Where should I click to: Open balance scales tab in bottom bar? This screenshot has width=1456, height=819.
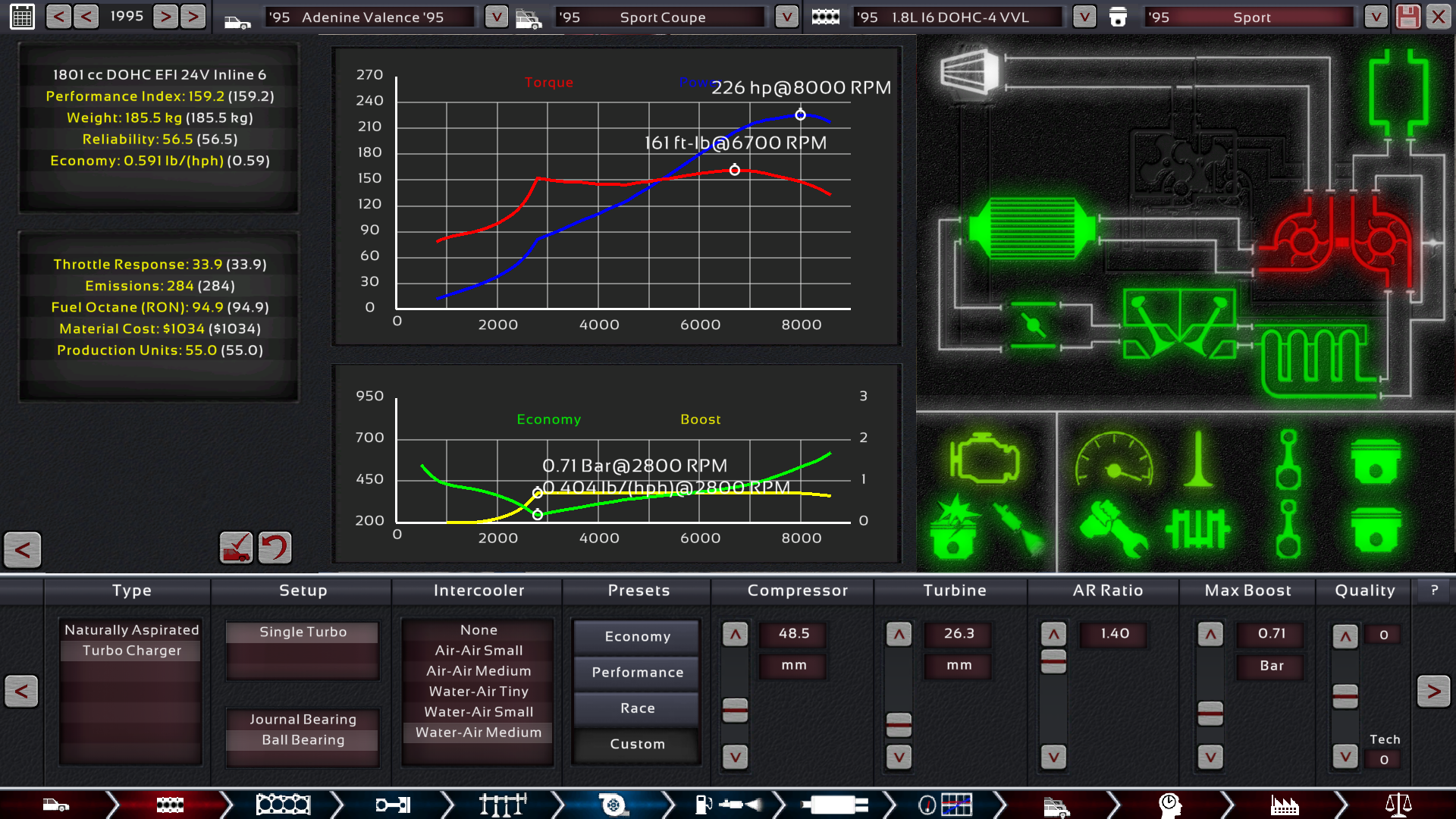(x=1398, y=804)
